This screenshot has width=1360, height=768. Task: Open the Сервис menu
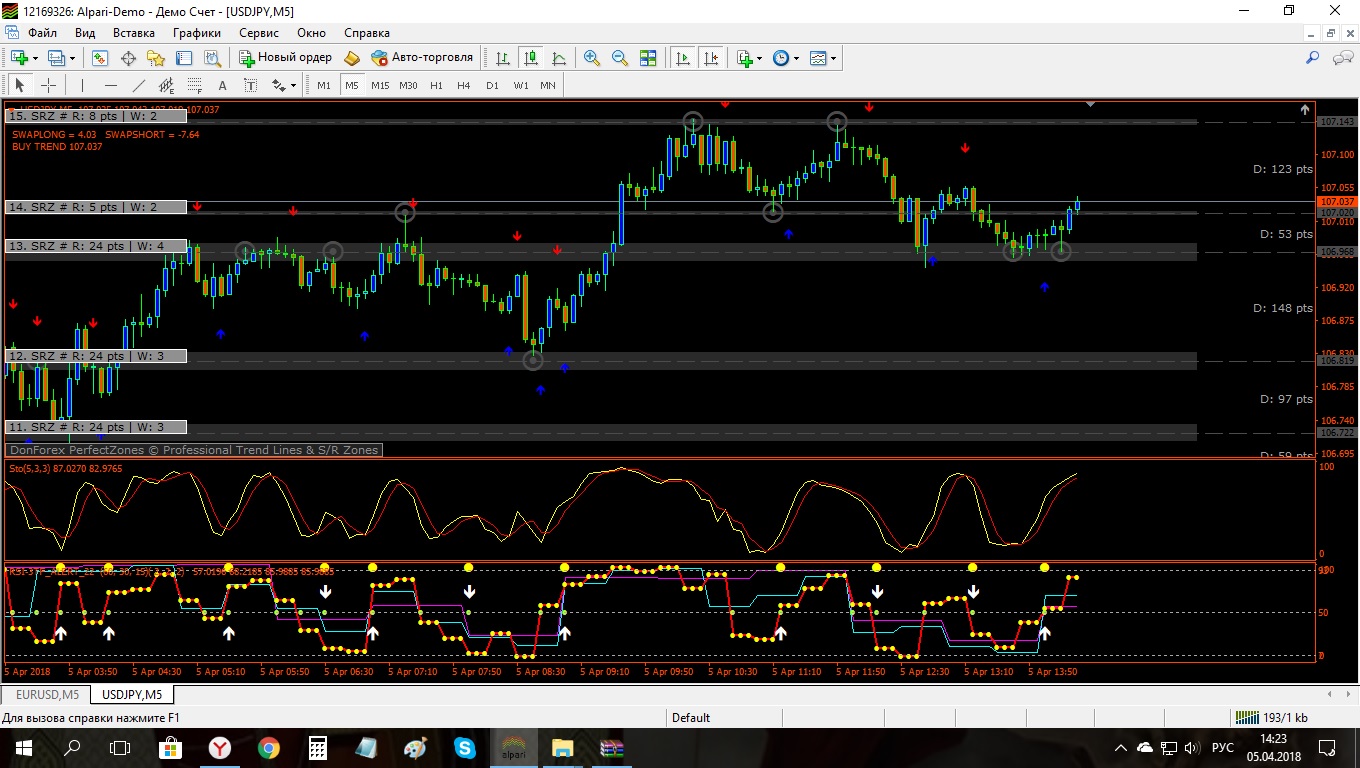point(259,33)
